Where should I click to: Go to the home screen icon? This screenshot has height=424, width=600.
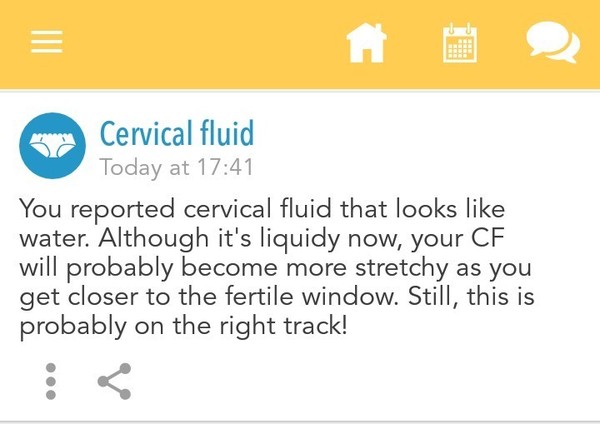[x=366, y=42]
